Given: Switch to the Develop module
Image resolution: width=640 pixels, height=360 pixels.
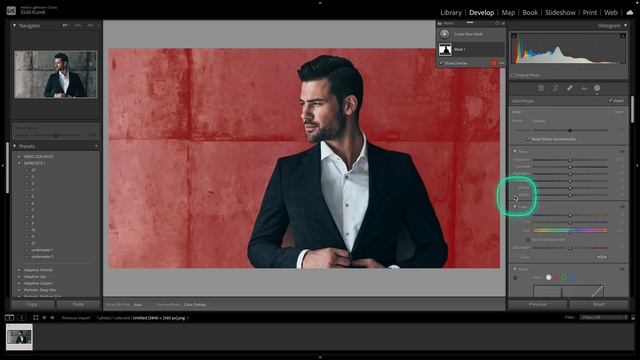Looking at the screenshot, I should 482,13.
